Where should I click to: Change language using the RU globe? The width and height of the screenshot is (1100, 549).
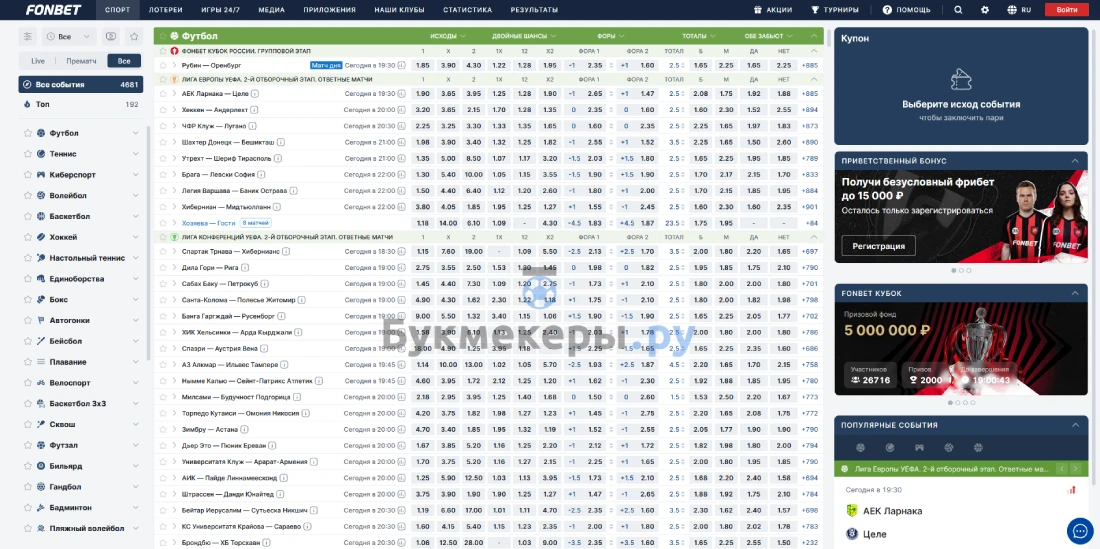tap(1019, 10)
